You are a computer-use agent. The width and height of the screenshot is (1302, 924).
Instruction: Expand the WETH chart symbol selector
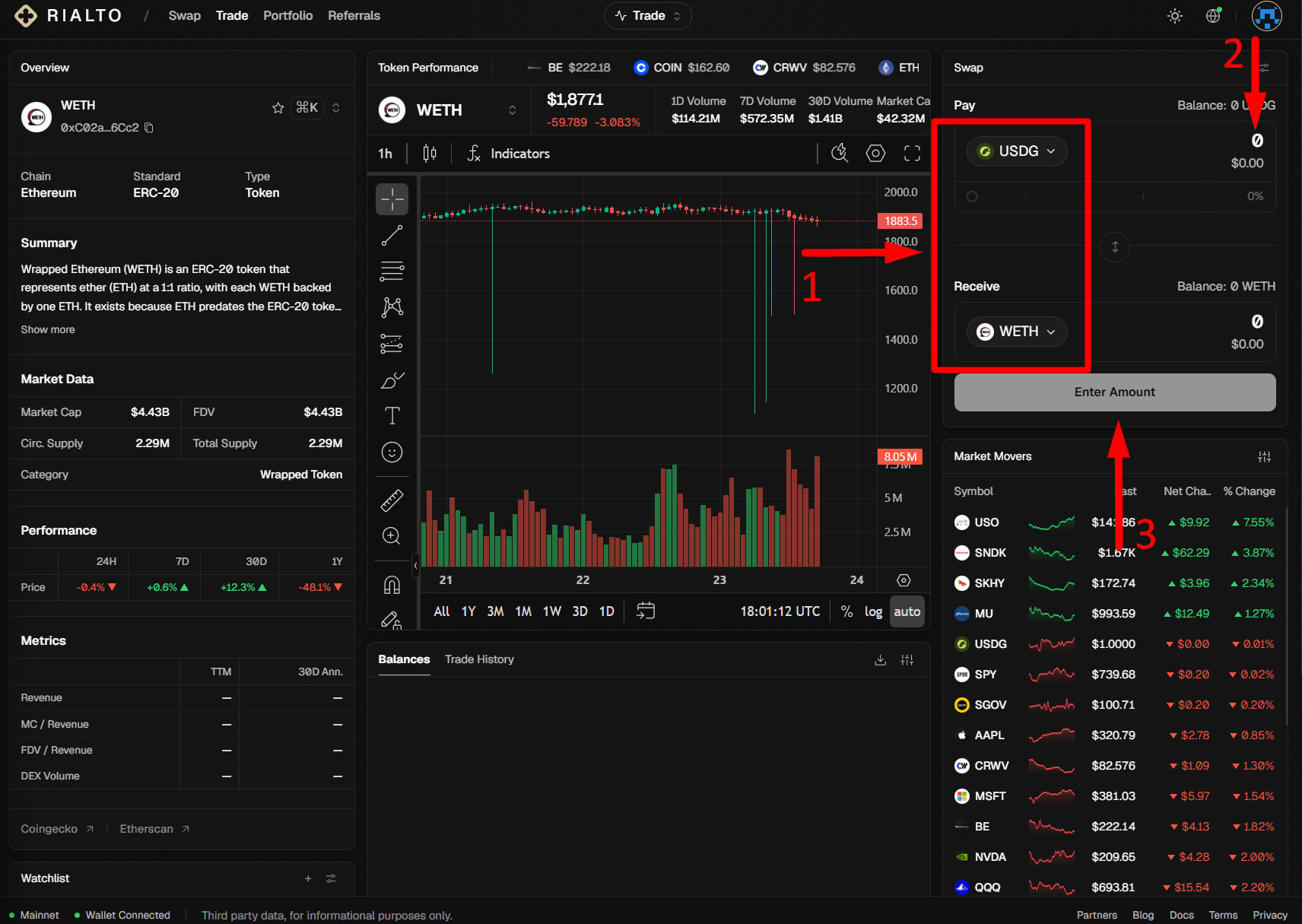(x=512, y=110)
